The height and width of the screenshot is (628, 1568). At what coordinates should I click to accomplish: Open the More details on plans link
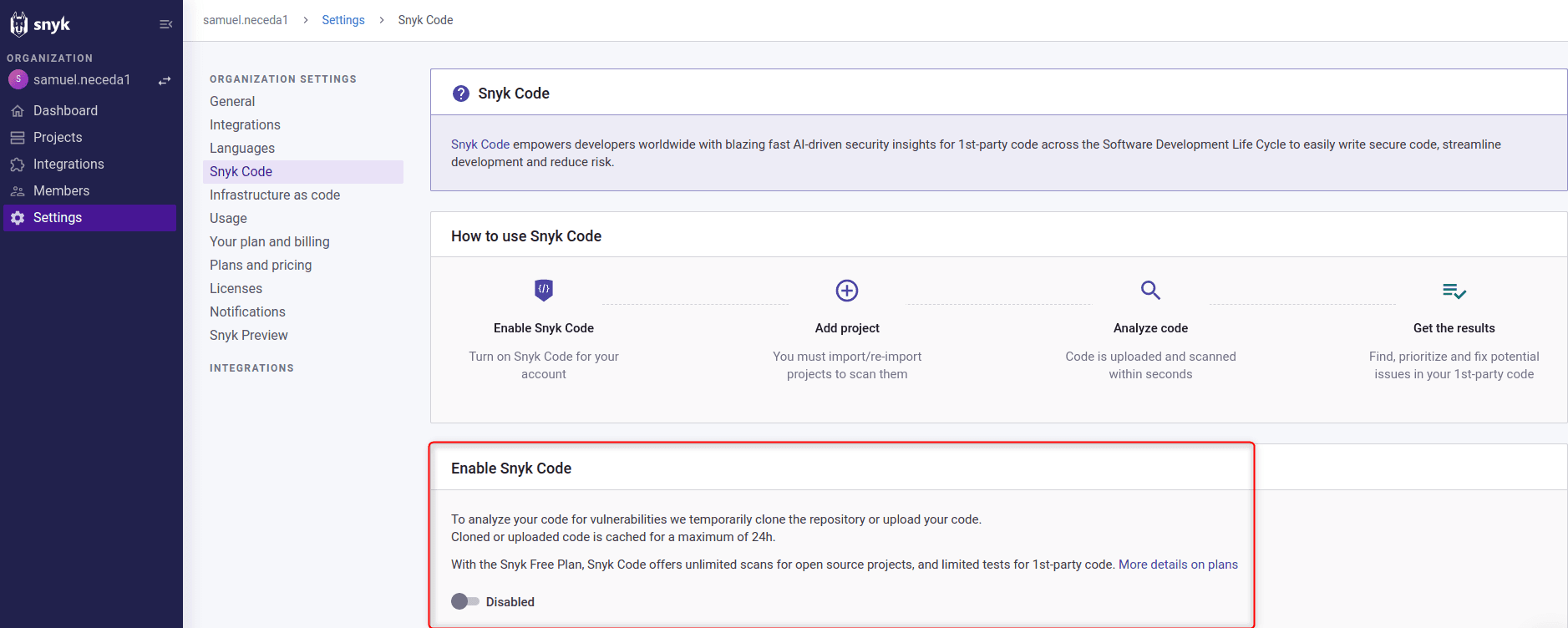pos(1178,565)
